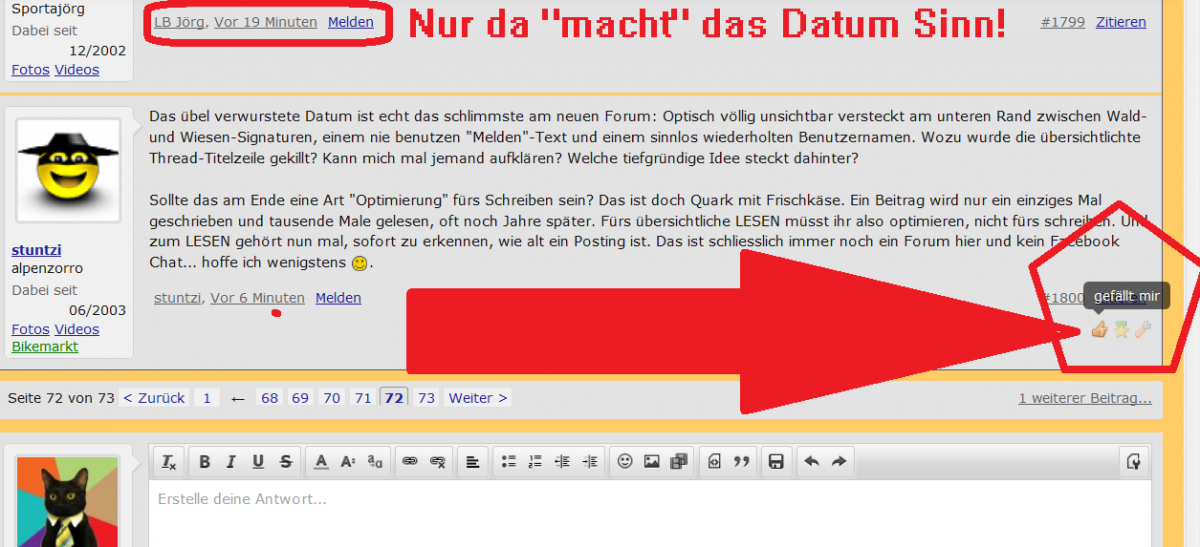The image size is (1200, 547).
Task: Toggle bold formatting in editor
Action: pos(204,461)
